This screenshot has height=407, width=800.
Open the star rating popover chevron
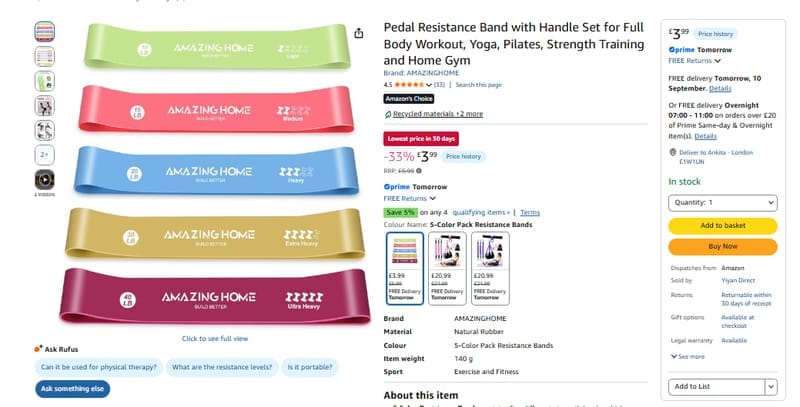pos(429,85)
